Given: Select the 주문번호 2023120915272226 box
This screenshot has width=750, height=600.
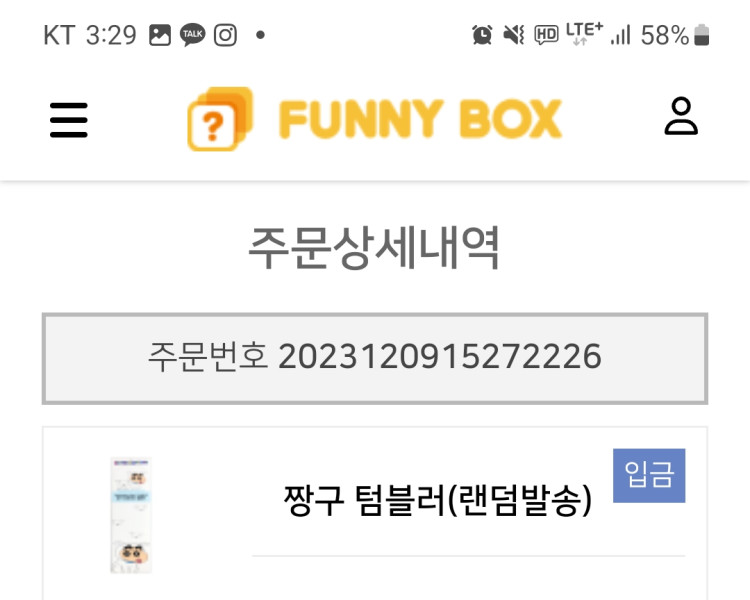Looking at the screenshot, I should (374, 357).
